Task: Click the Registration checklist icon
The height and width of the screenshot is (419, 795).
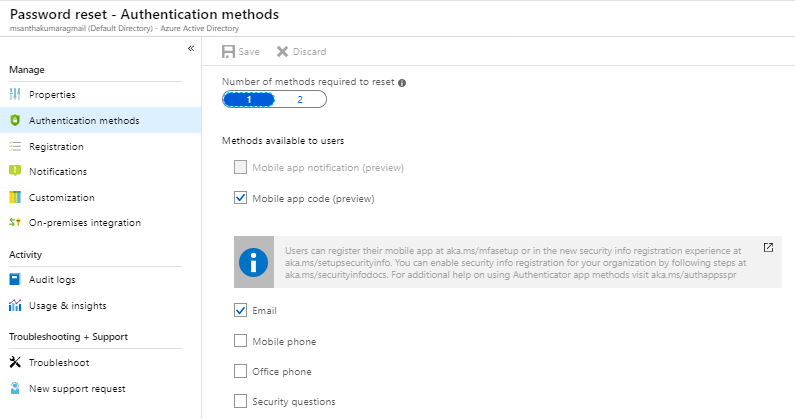Action: point(15,147)
